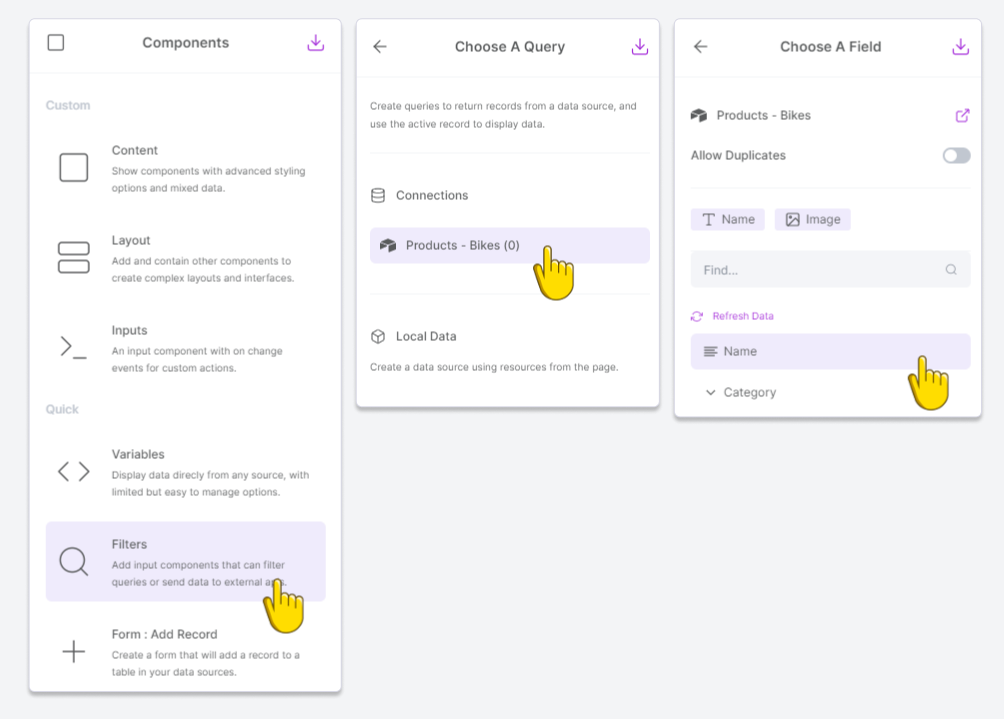Open the Local Data section
Image resolution: width=1004 pixels, height=719 pixels.
tap(426, 337)
